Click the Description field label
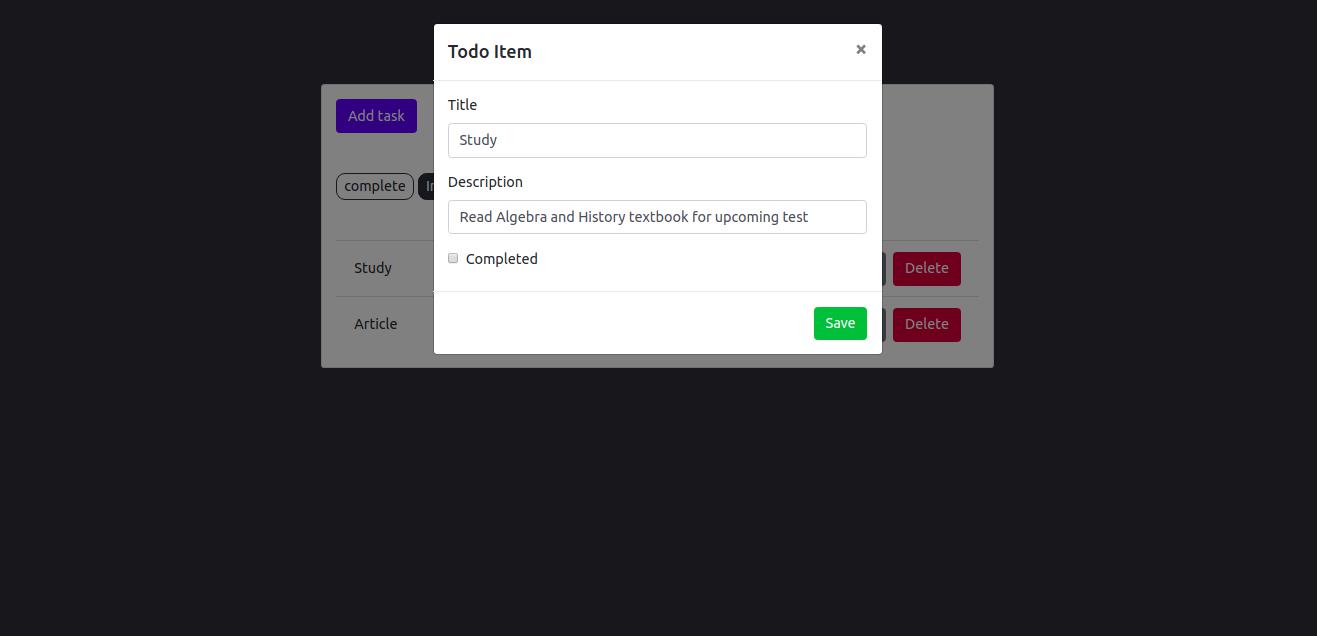 pos(485,181)
